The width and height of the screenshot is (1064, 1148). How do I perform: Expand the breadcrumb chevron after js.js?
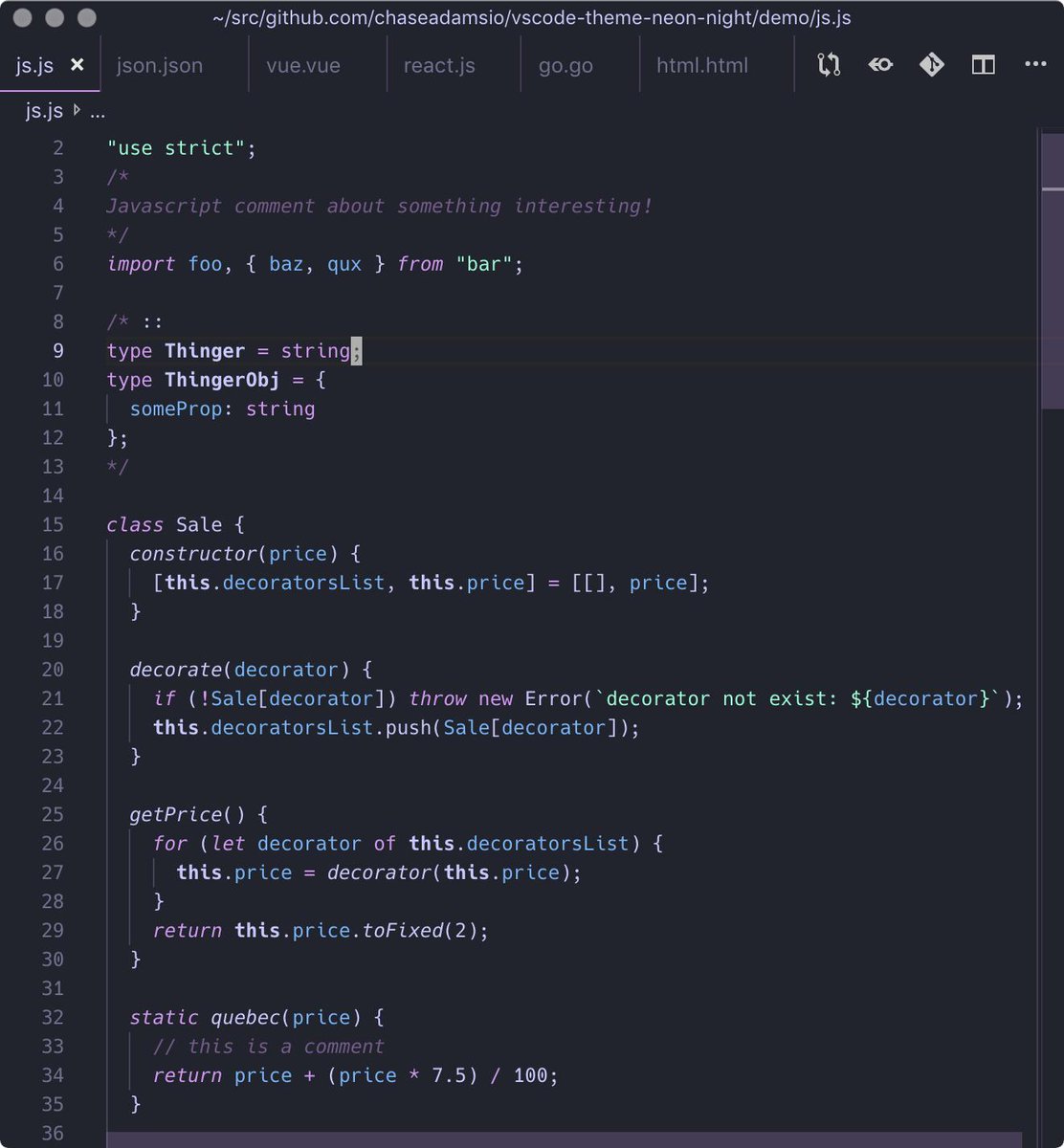point(76,111)
